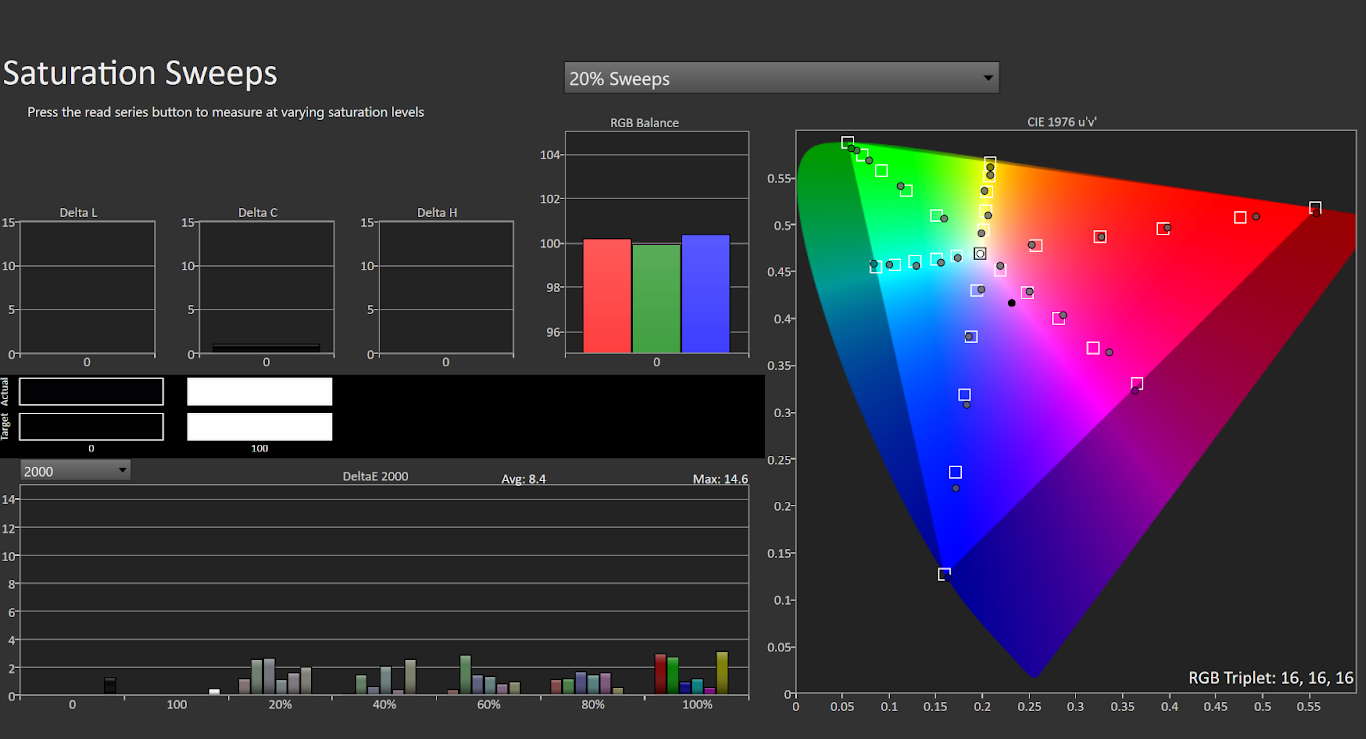Click the Target white swatch labeled 100
The width and height of the screenshot is (1366, 739).
(x=260, y=427)
